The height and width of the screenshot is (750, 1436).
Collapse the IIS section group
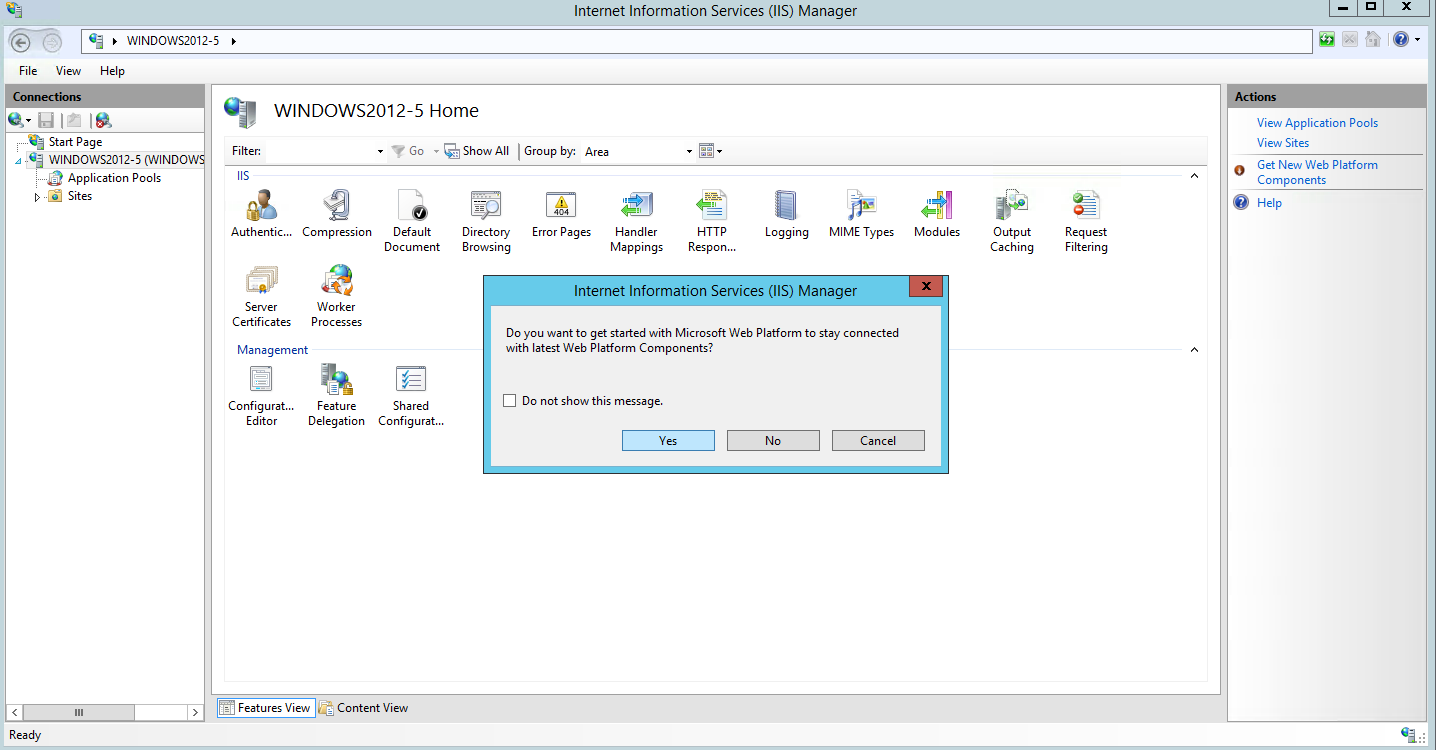coord(1193,176)
